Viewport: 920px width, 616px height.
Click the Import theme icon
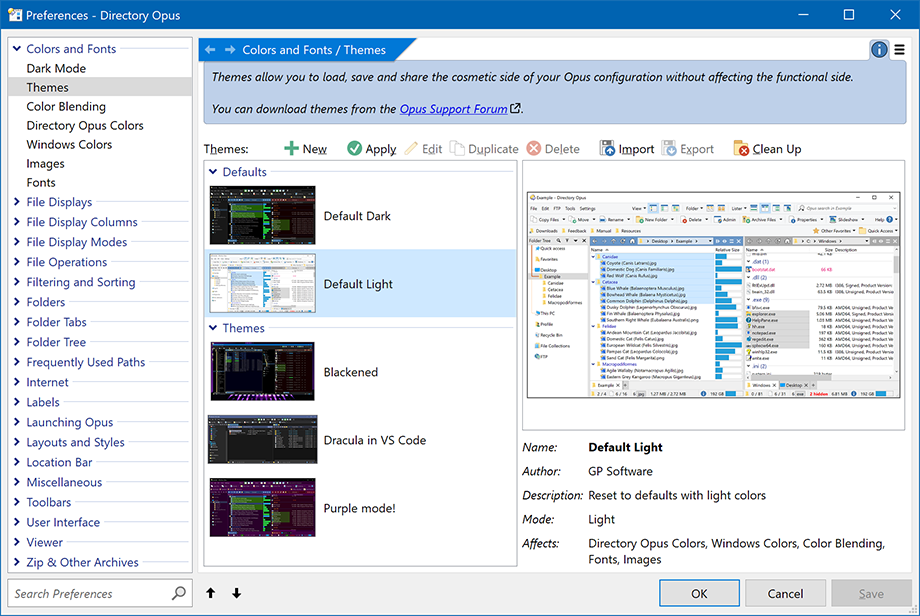(607, 148)
